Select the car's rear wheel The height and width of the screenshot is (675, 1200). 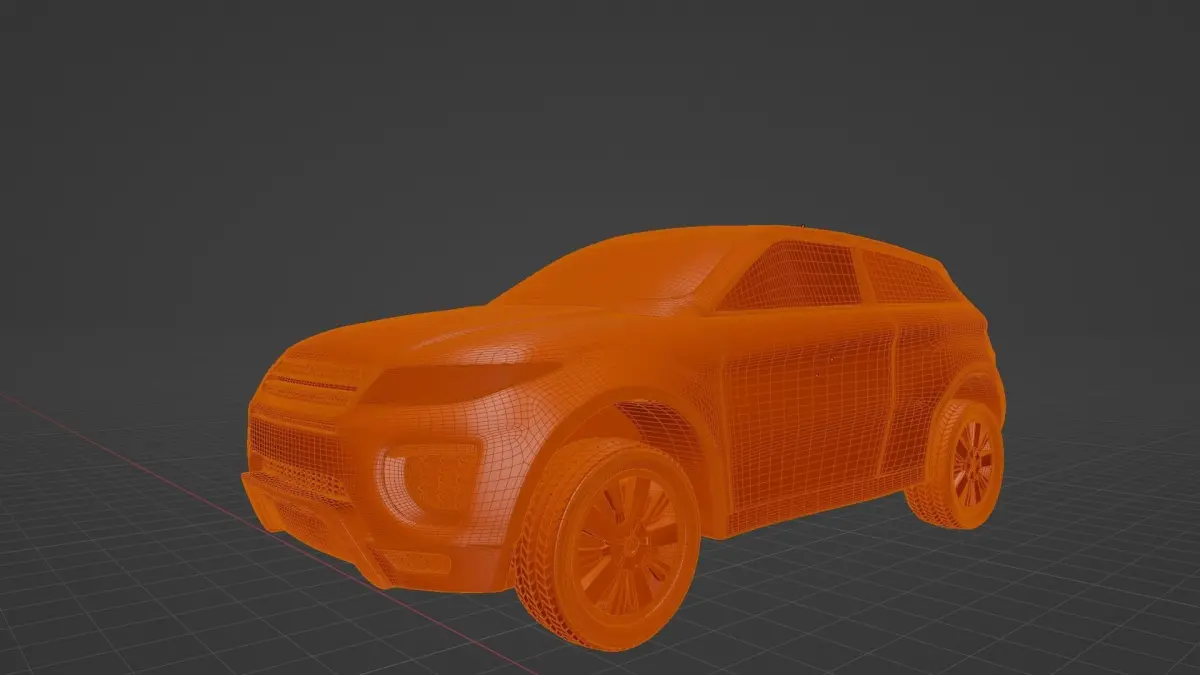pos(958,464)
